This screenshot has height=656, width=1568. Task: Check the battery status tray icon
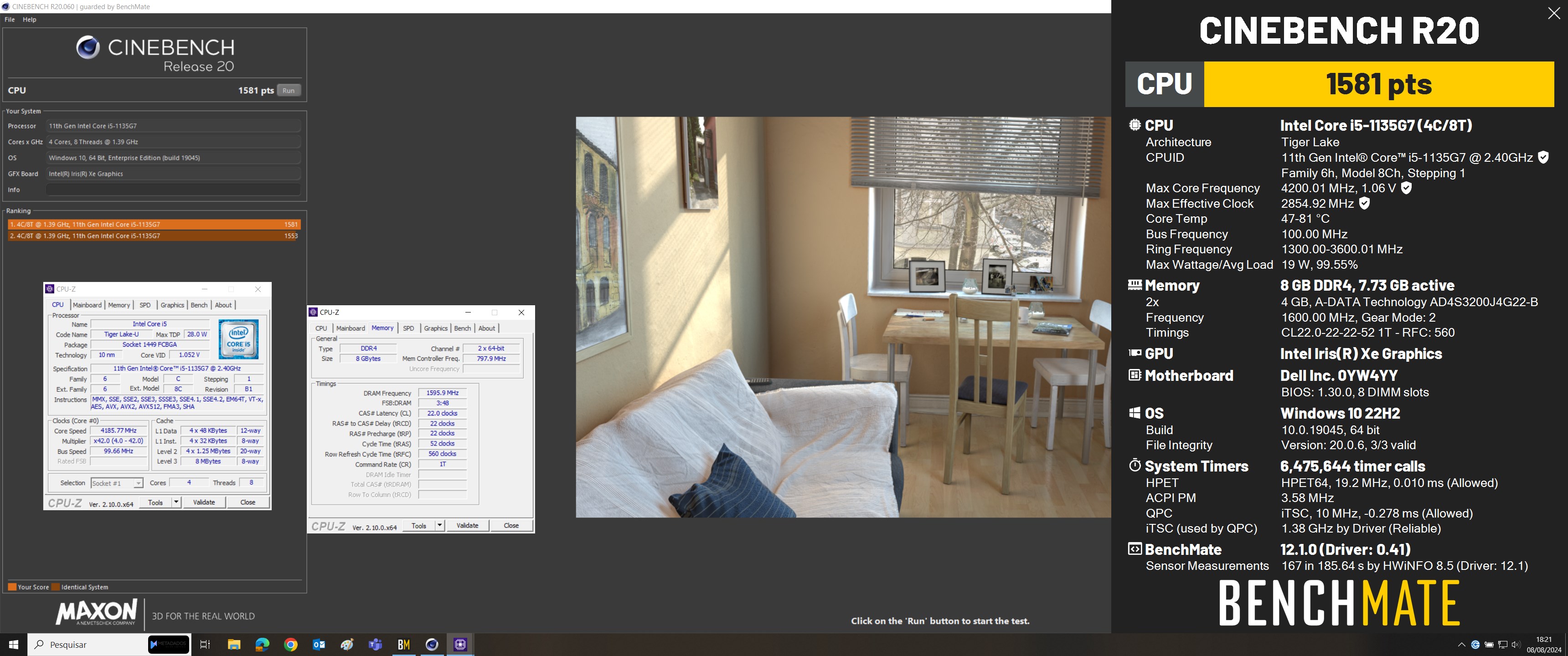[x=1489, y=645]
